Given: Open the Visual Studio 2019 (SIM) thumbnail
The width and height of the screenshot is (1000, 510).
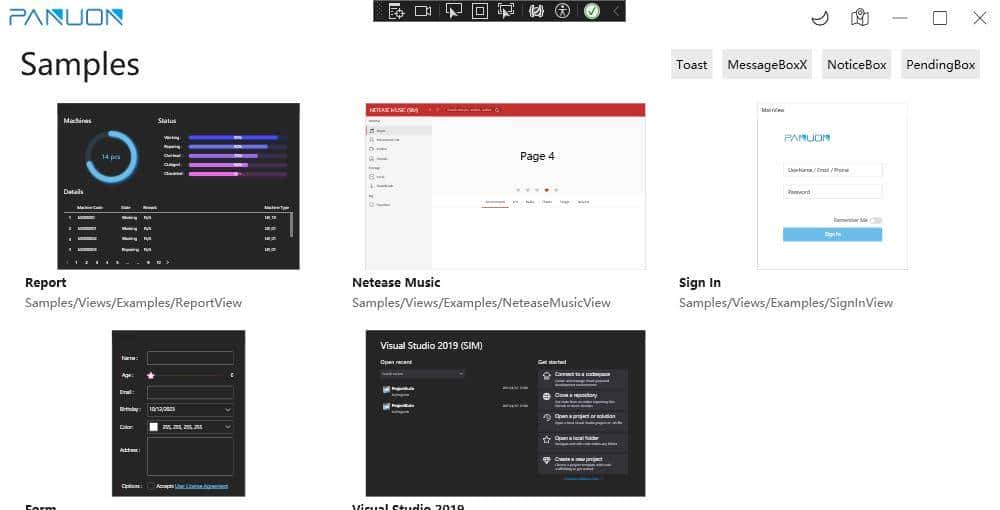Looking at the screenshot, I should pyautogui.click(x=506, y=413).
